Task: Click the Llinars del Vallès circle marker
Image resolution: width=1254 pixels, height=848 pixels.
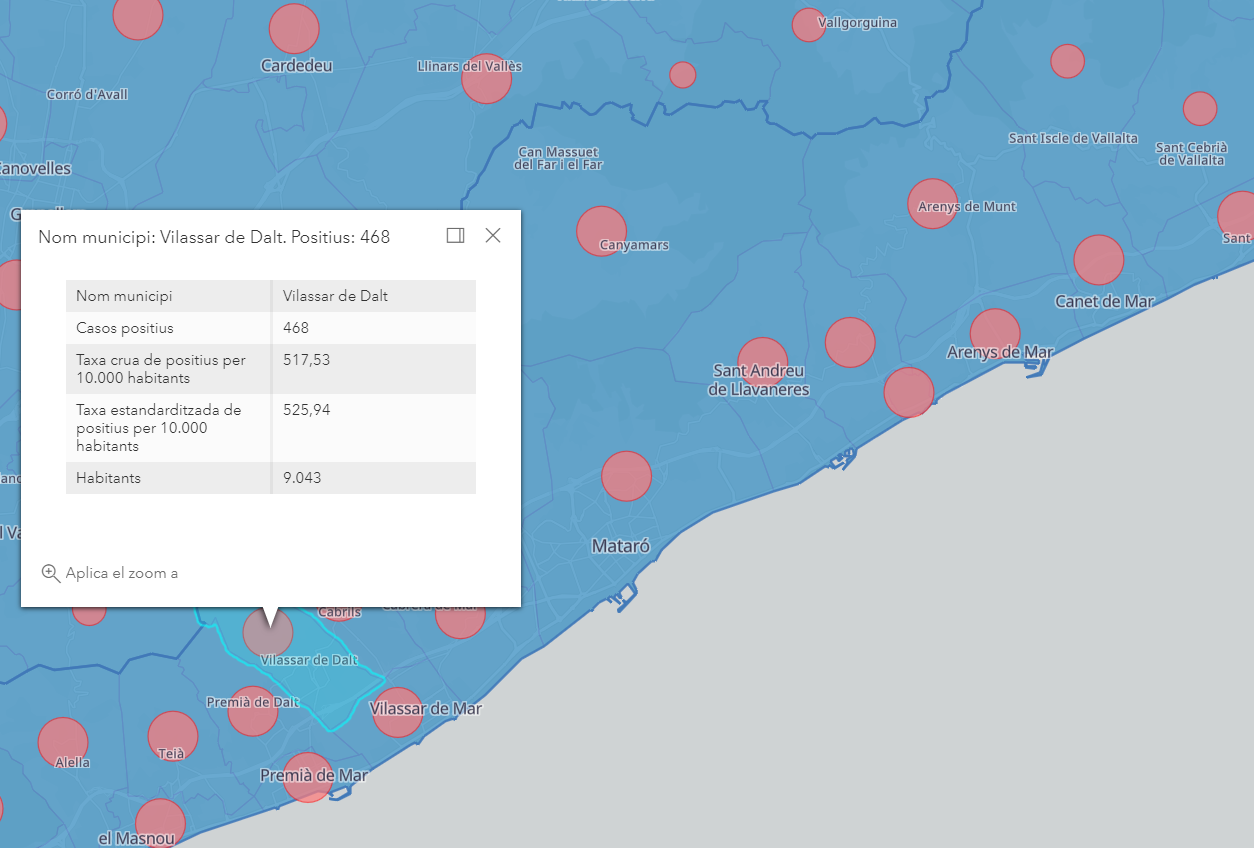Action: coord(486,79)
